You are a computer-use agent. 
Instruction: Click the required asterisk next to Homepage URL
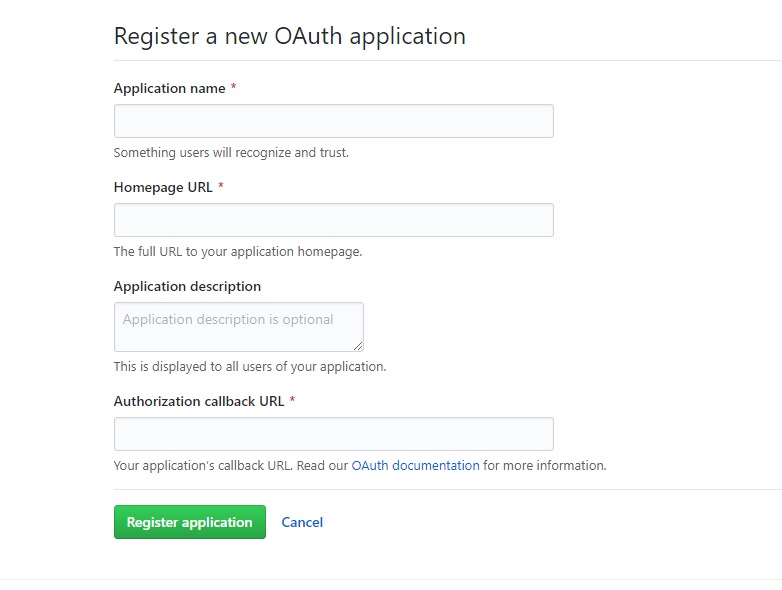[x=220, y=187]
